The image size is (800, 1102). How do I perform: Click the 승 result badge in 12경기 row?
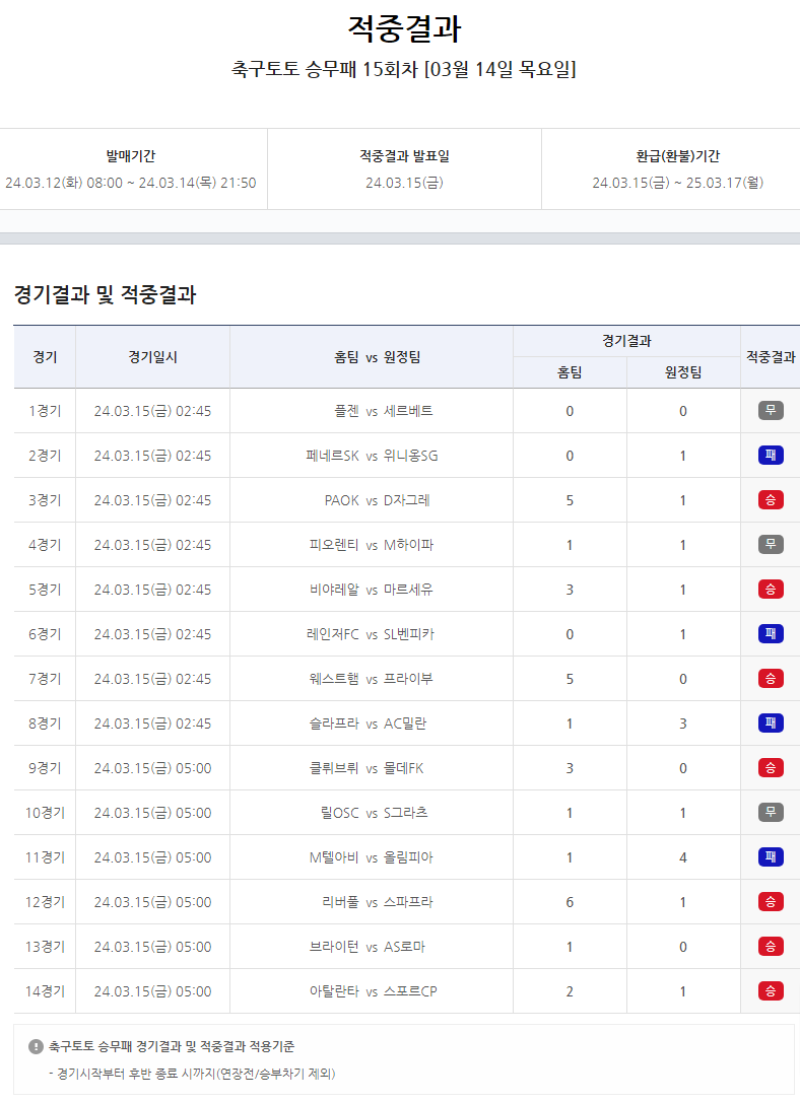pos(770,902)
